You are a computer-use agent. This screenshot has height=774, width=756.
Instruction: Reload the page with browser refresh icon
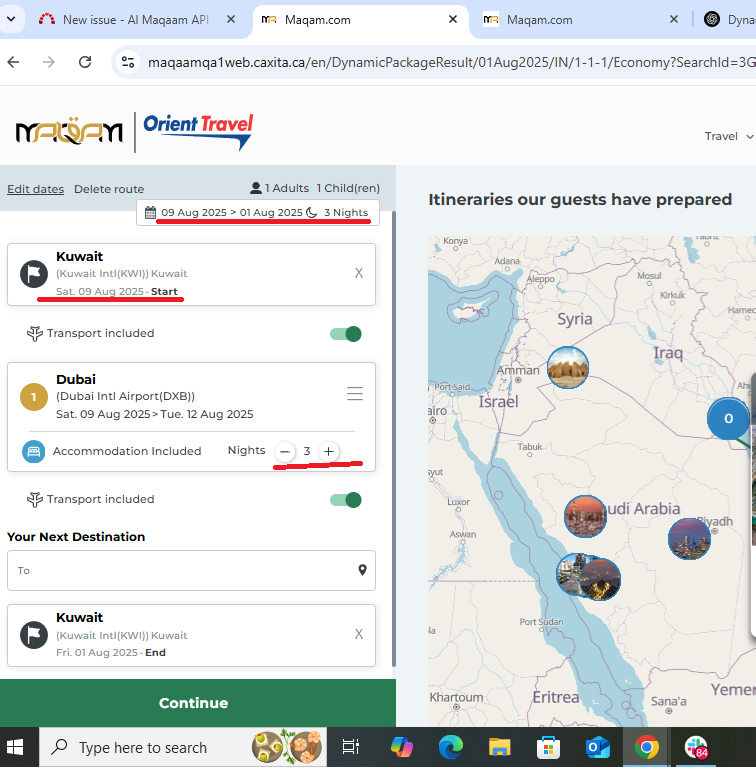pos(85,62)
